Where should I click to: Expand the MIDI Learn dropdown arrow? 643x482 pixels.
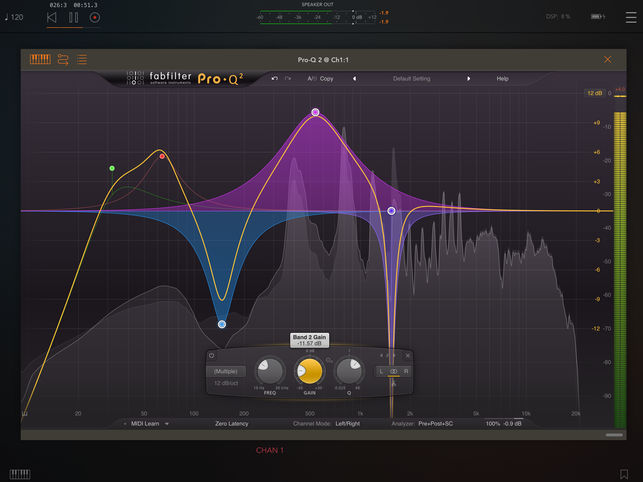[167, 423]
